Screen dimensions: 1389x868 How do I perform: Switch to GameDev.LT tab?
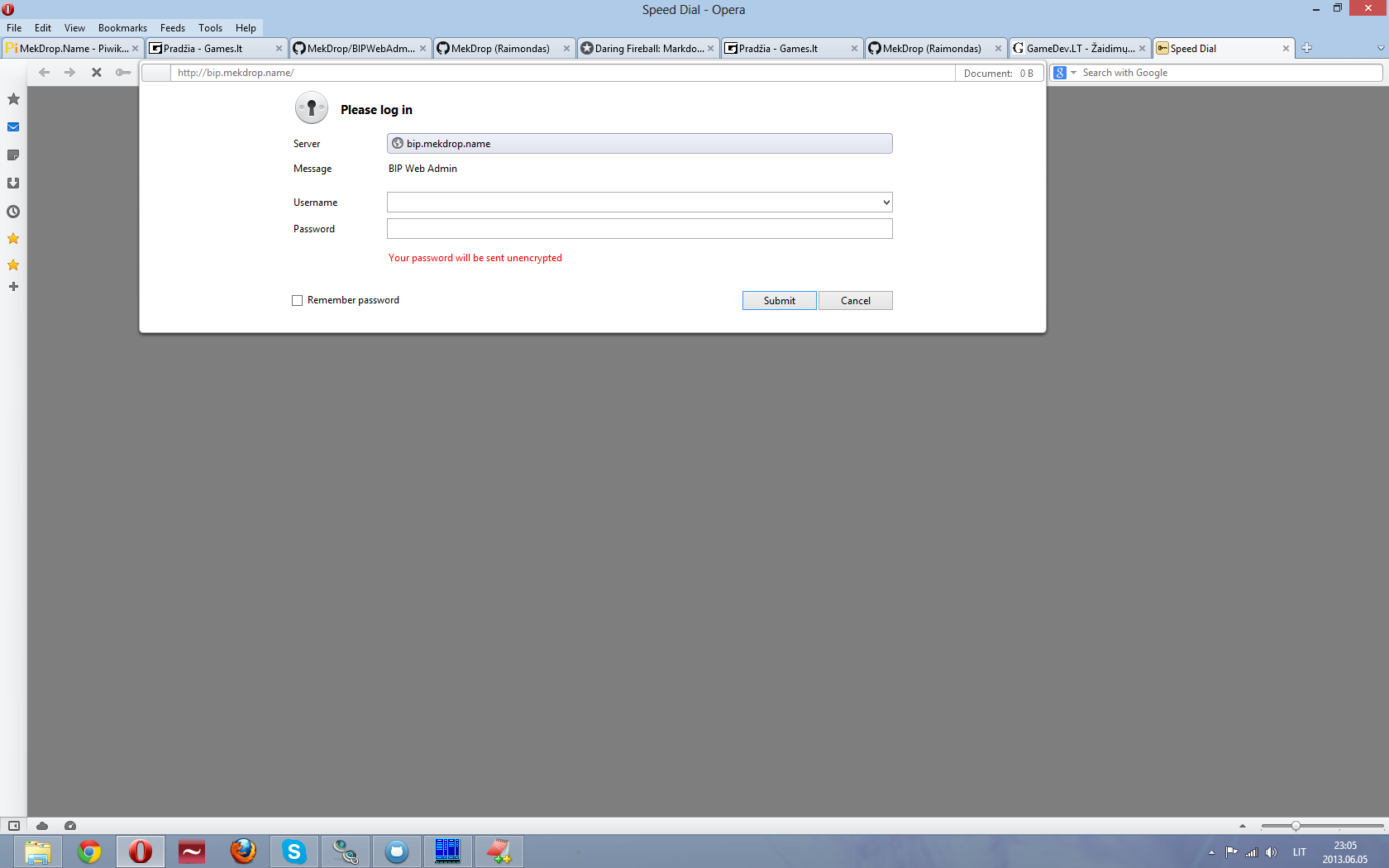coord(1080,49)
